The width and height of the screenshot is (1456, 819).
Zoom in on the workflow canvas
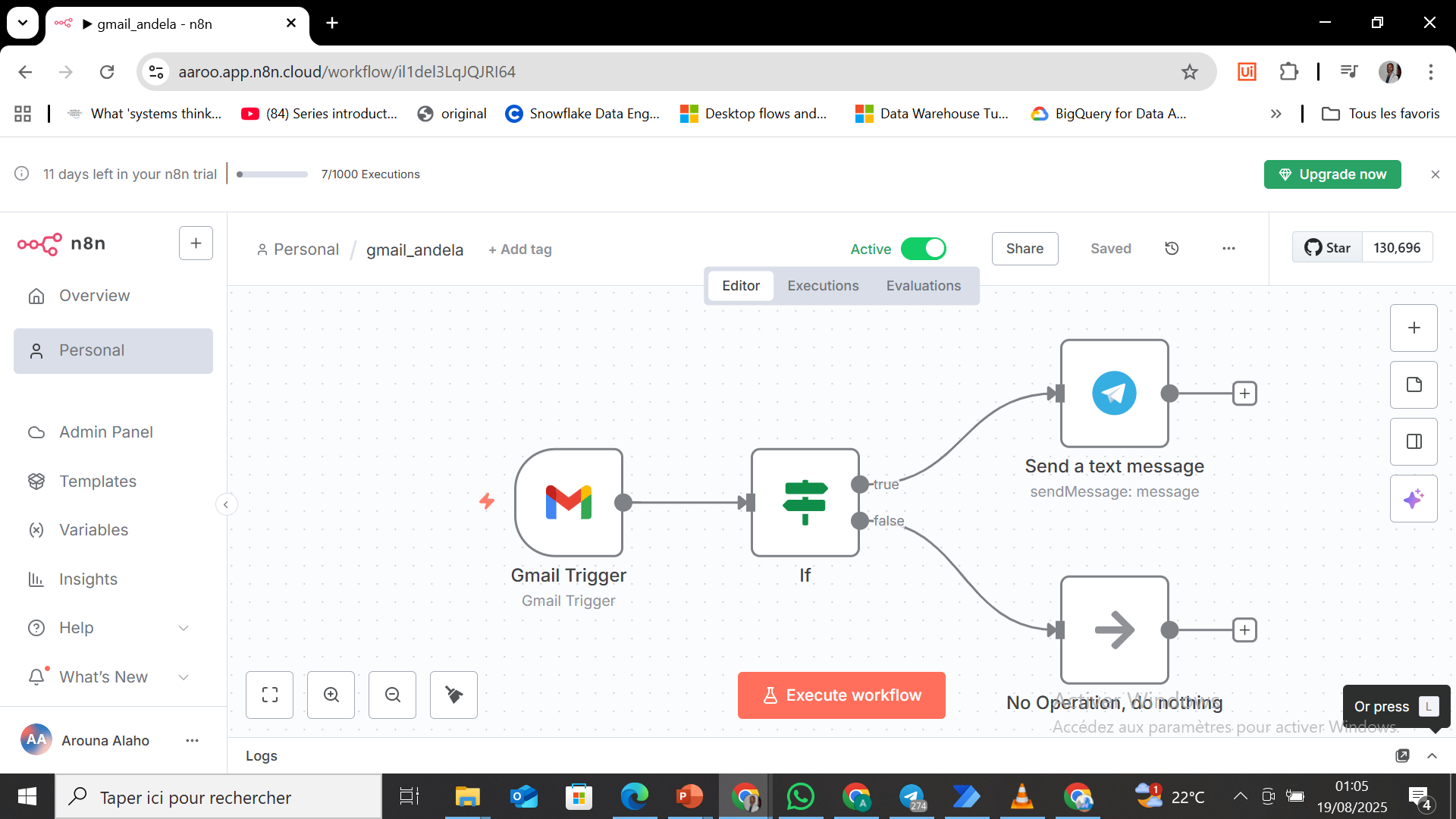(331, 695)
